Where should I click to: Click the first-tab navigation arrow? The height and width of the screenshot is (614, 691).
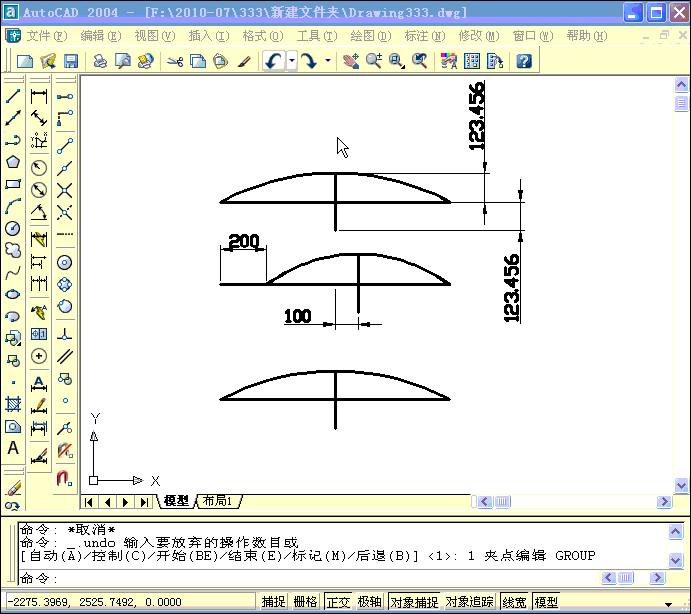pos(88,502)
